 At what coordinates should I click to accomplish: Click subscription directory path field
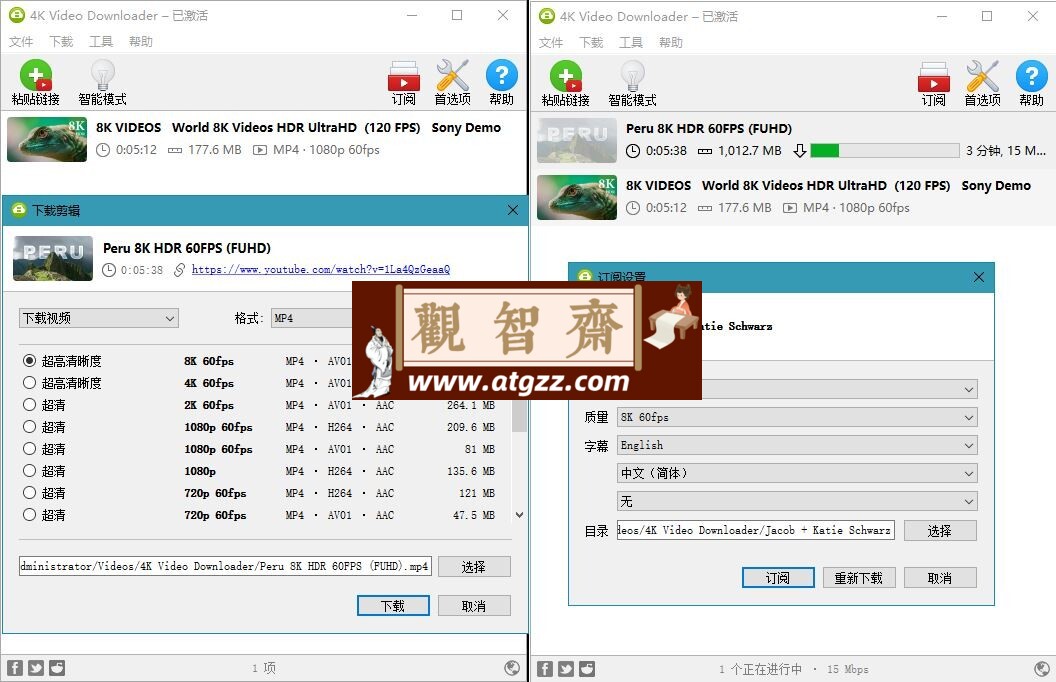[756, 530]
